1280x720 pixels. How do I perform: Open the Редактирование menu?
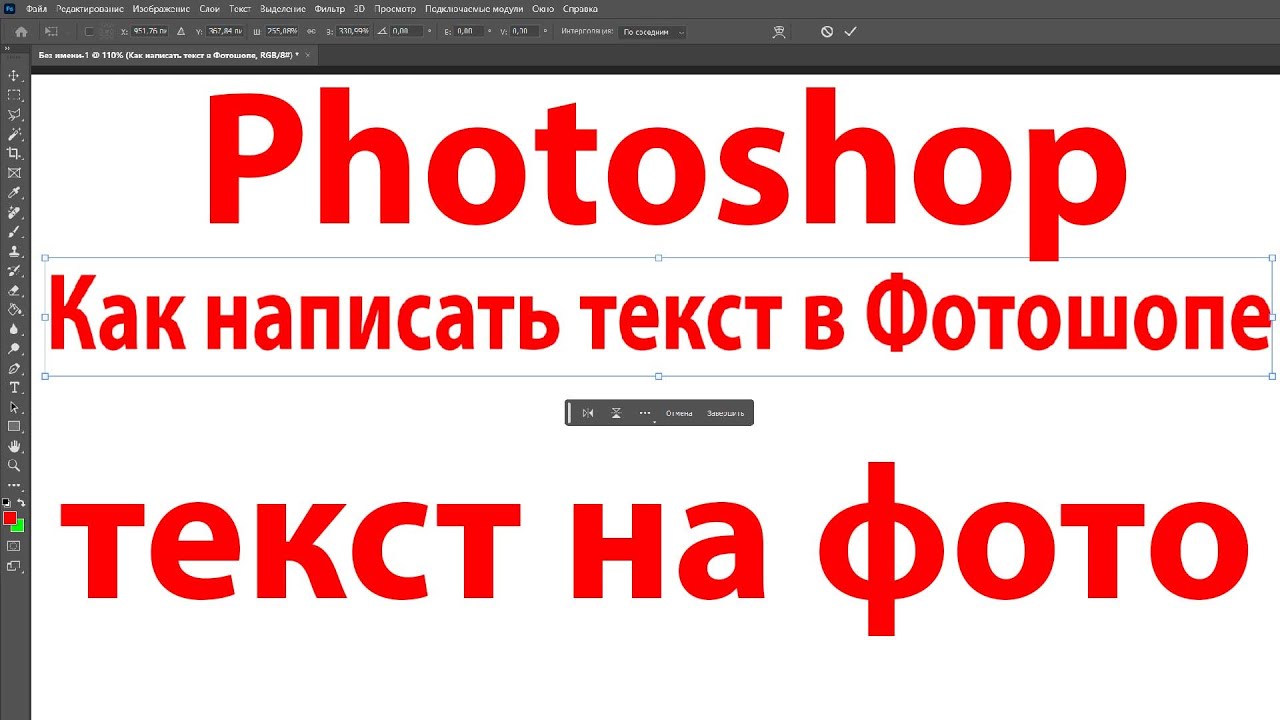click(x=92, y=8)
